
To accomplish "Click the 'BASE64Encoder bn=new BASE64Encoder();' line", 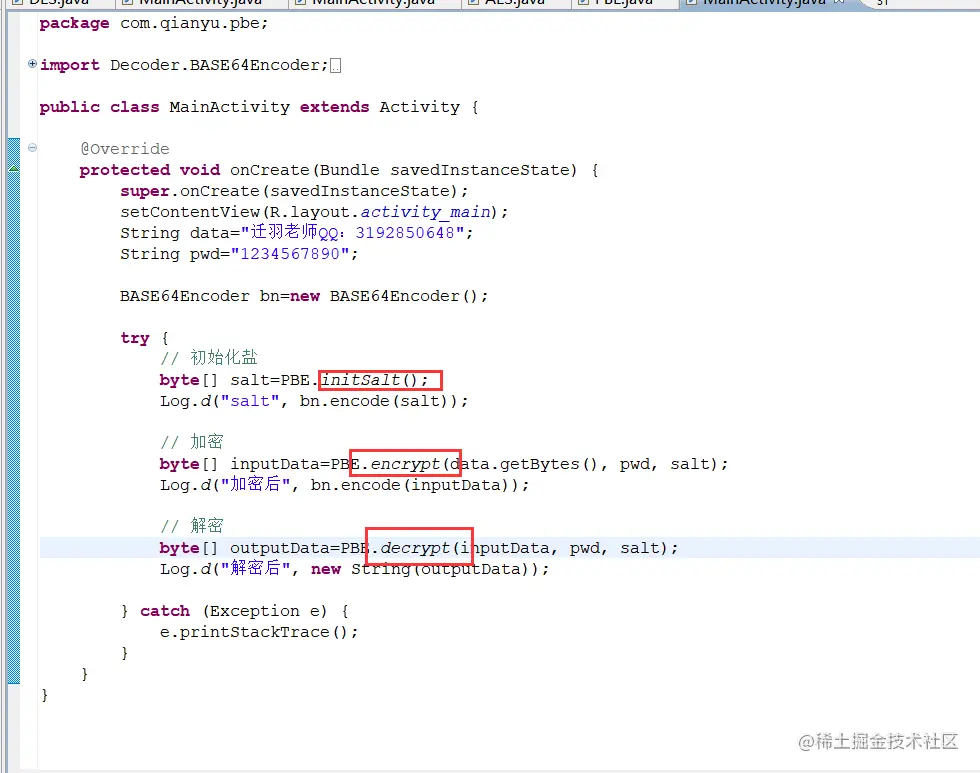I will pyautogui.click(x=304, y=296).
